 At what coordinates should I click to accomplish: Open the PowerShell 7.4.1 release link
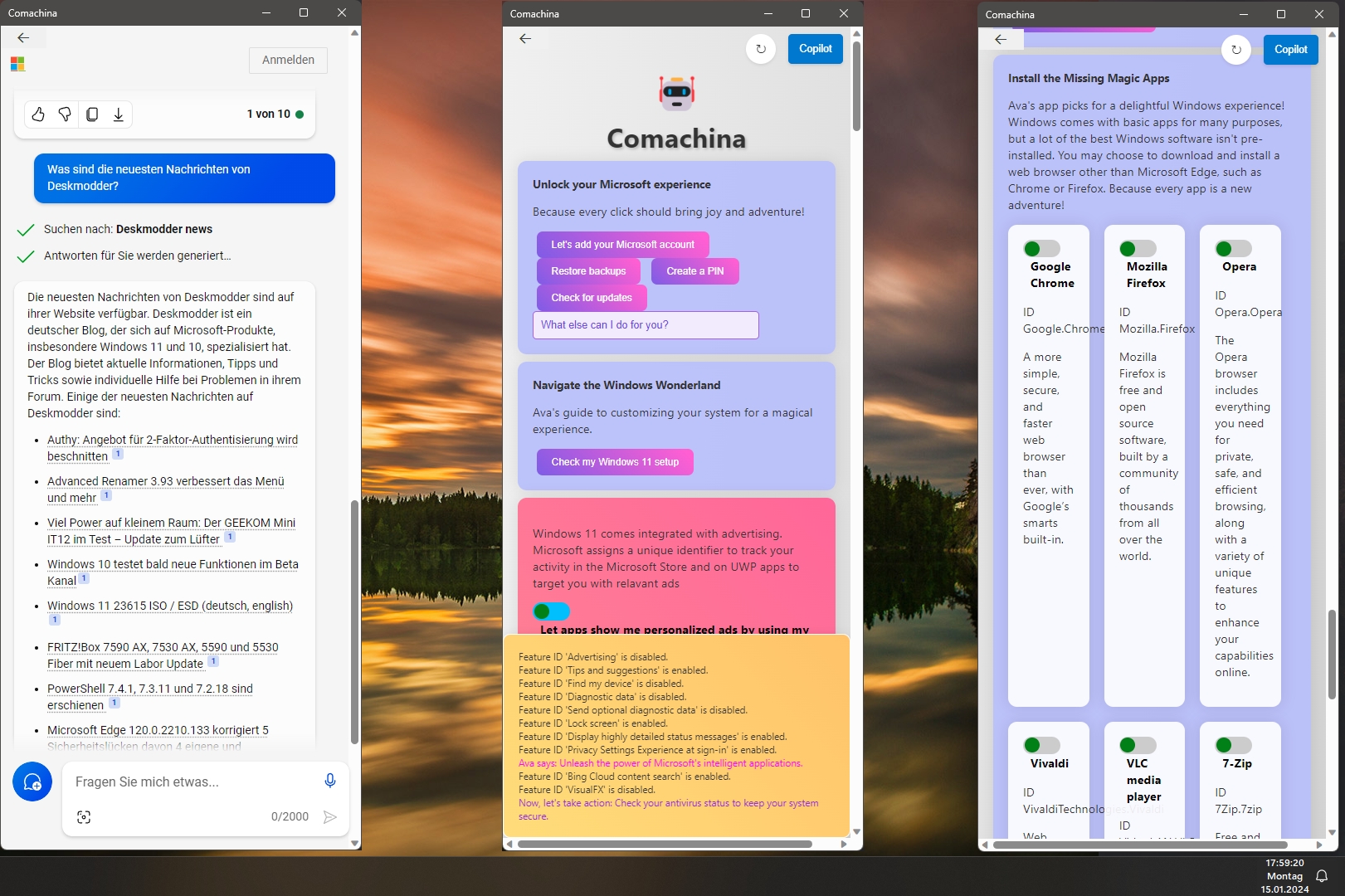coord(150,697)
